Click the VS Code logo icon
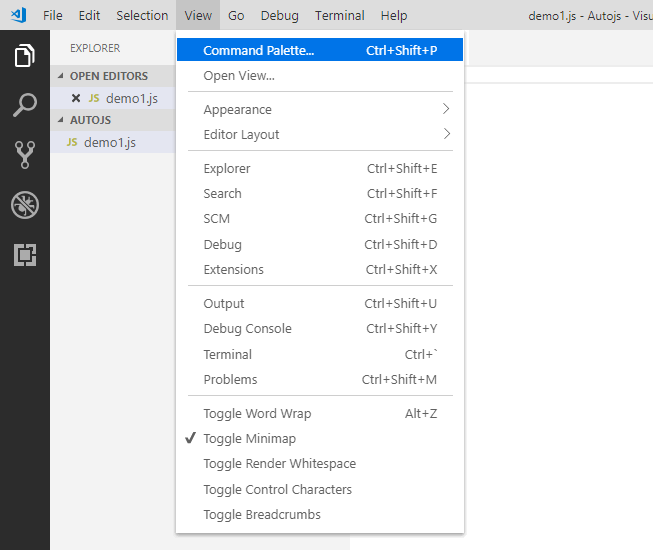Viewport: 653px width, 550px height. (19, 15)
